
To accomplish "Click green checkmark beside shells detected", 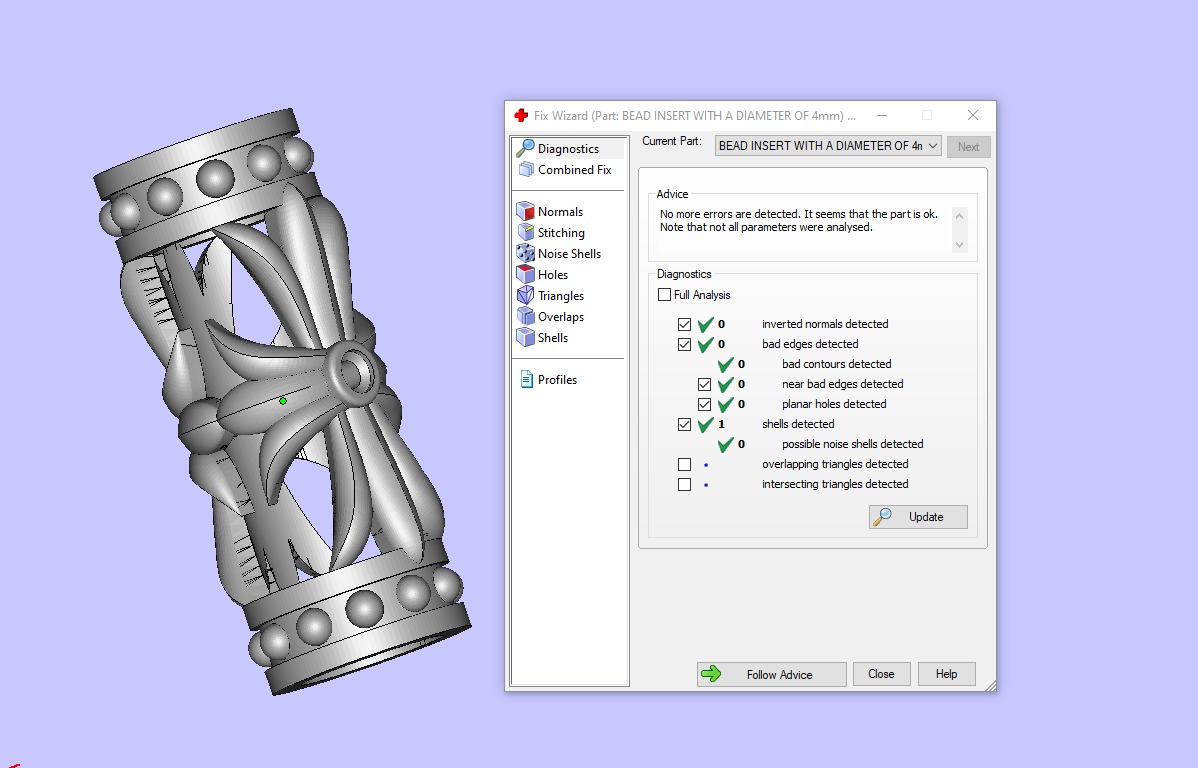I will 705,424.
